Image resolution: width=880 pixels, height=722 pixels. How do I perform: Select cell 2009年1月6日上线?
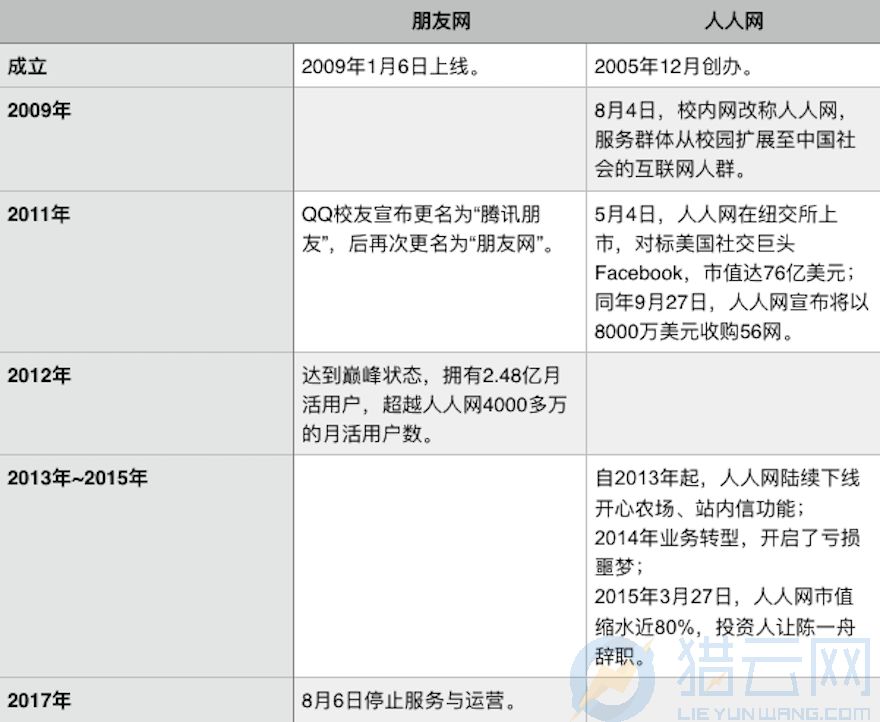pyautogui.click(x=440, y=66)
